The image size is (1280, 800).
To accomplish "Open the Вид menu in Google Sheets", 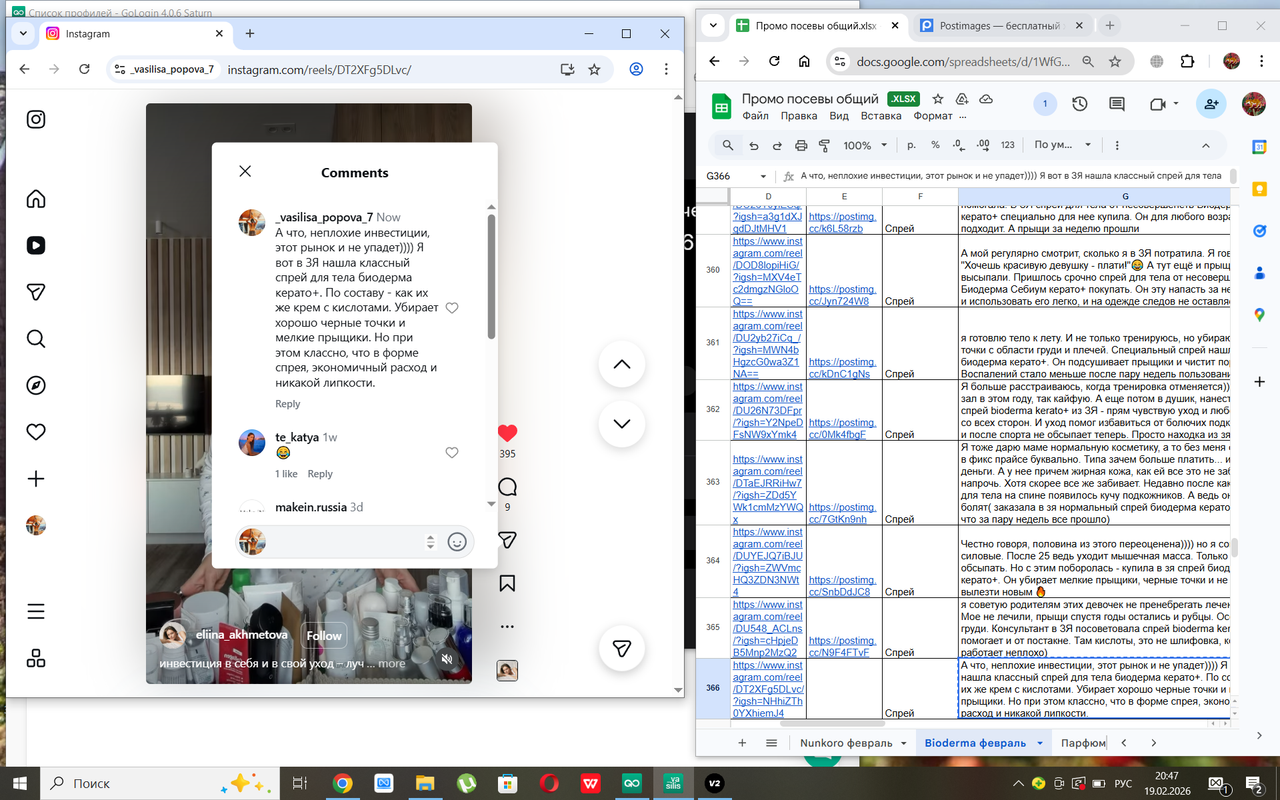I will click(839, 116).
